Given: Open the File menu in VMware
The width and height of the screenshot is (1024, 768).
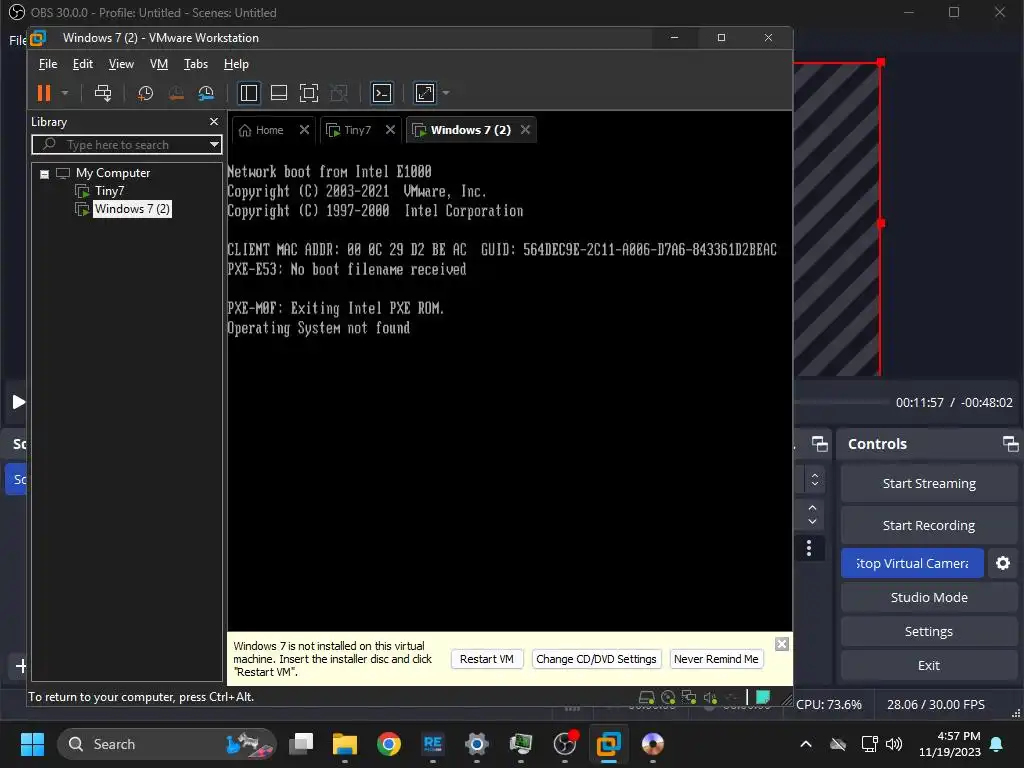Looking at the screenshot, I should (x=48, y=64).
